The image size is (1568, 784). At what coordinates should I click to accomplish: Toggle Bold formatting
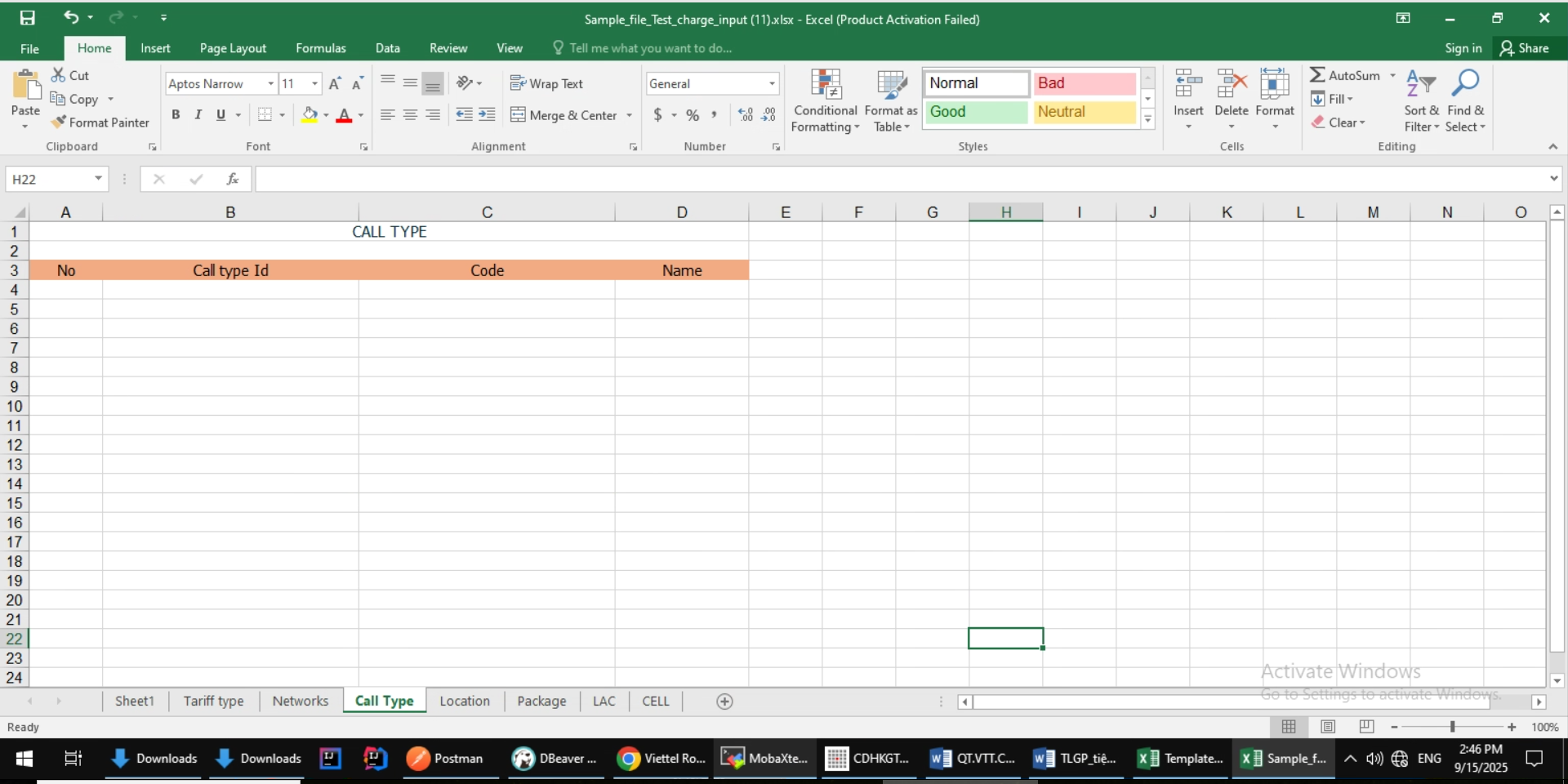(x=176, y=115)
